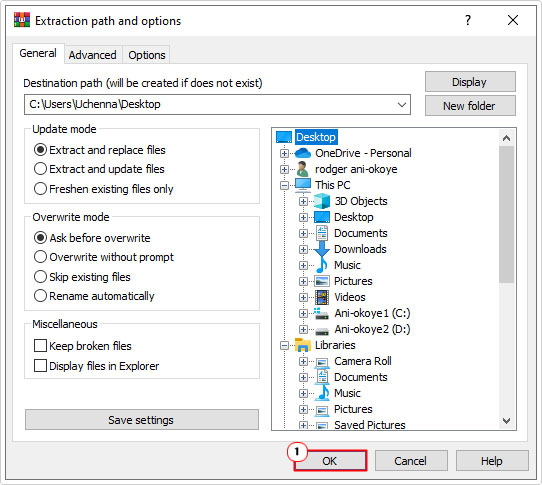Viewport: 542px width, 485px height.
Task: Click the Music note icon under This PC
Action: 322,265
